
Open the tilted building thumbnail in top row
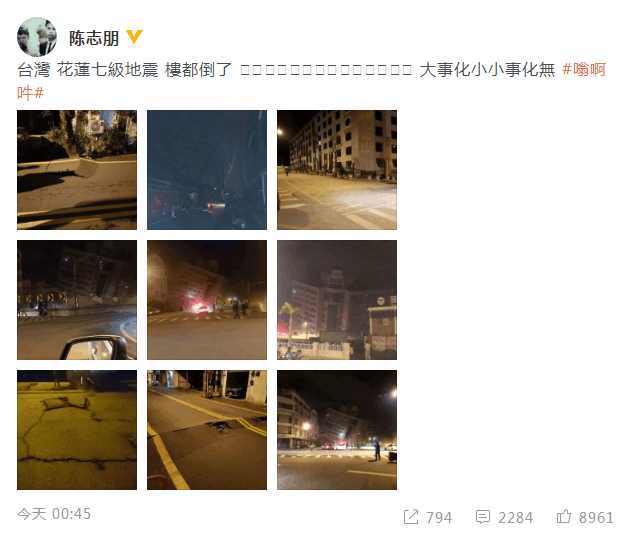pos(337,170)
